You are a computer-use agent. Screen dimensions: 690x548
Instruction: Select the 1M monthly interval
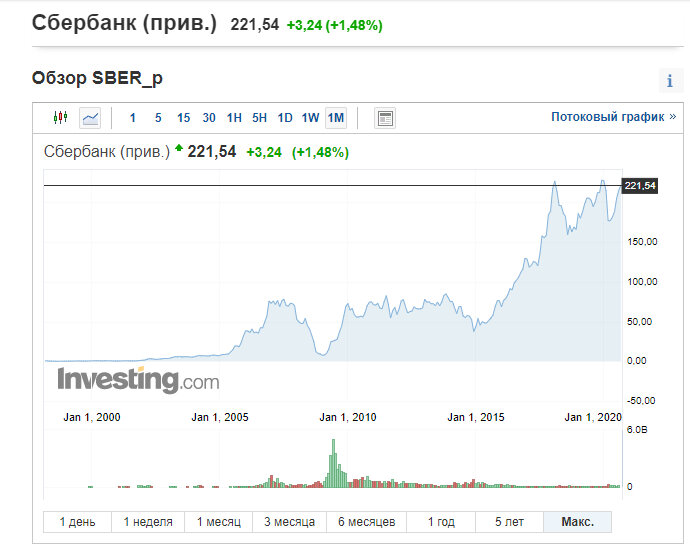[336, 118]
